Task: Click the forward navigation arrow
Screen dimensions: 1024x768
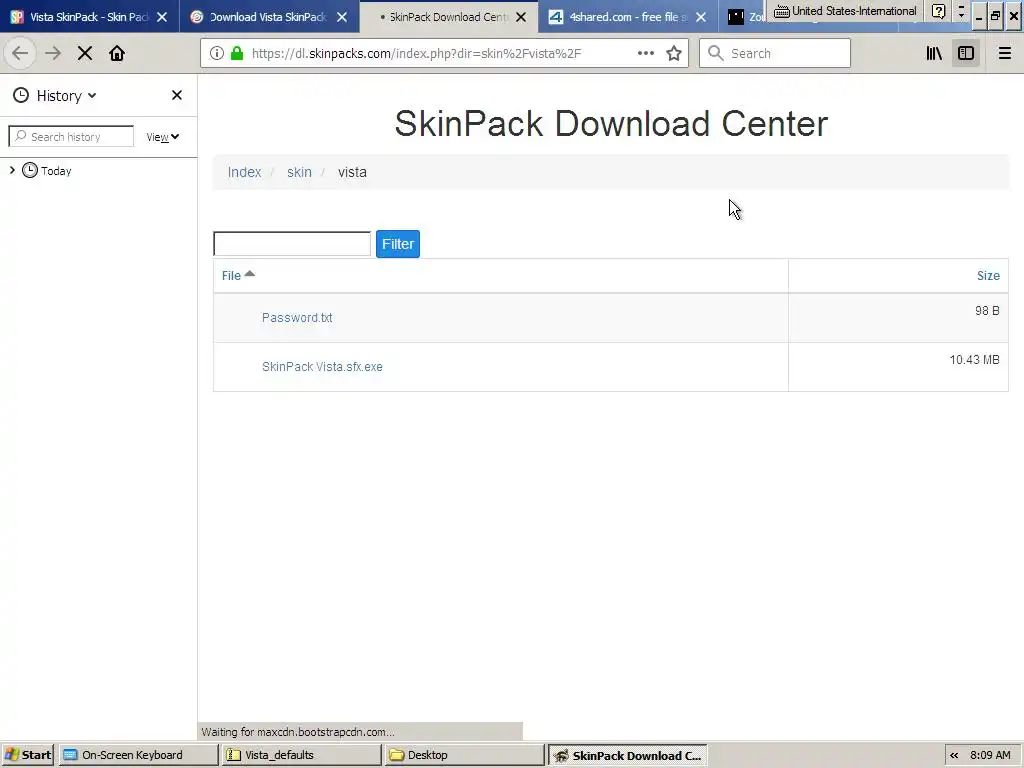Action: [x=53, y=54]
